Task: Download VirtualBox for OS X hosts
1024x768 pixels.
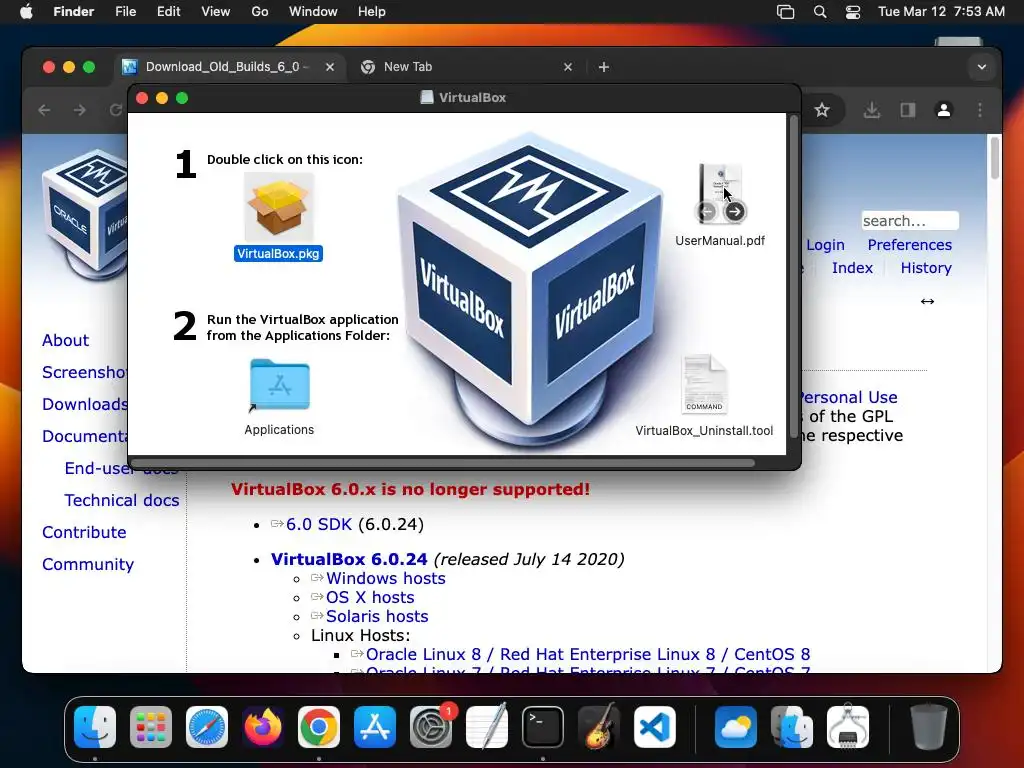Action: (370, 598)
